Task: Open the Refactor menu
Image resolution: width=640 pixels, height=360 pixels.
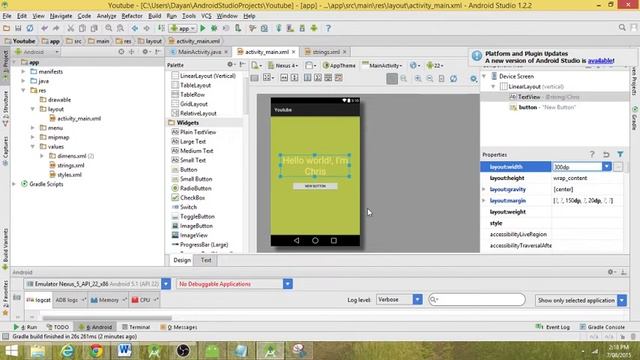Action: pyautogui.click(x=132, y=16)
